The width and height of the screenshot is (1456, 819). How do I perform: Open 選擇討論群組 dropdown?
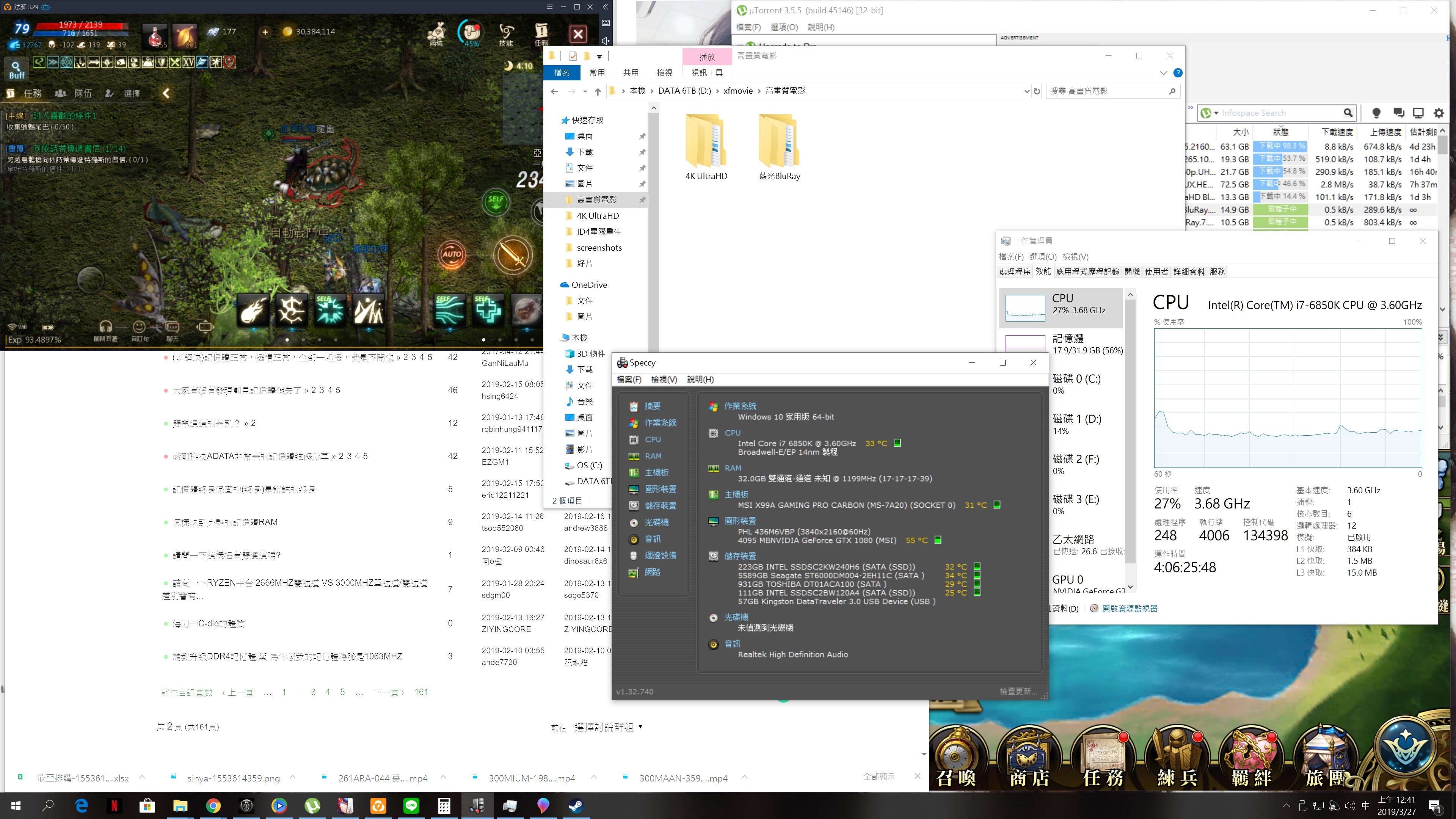608,727
